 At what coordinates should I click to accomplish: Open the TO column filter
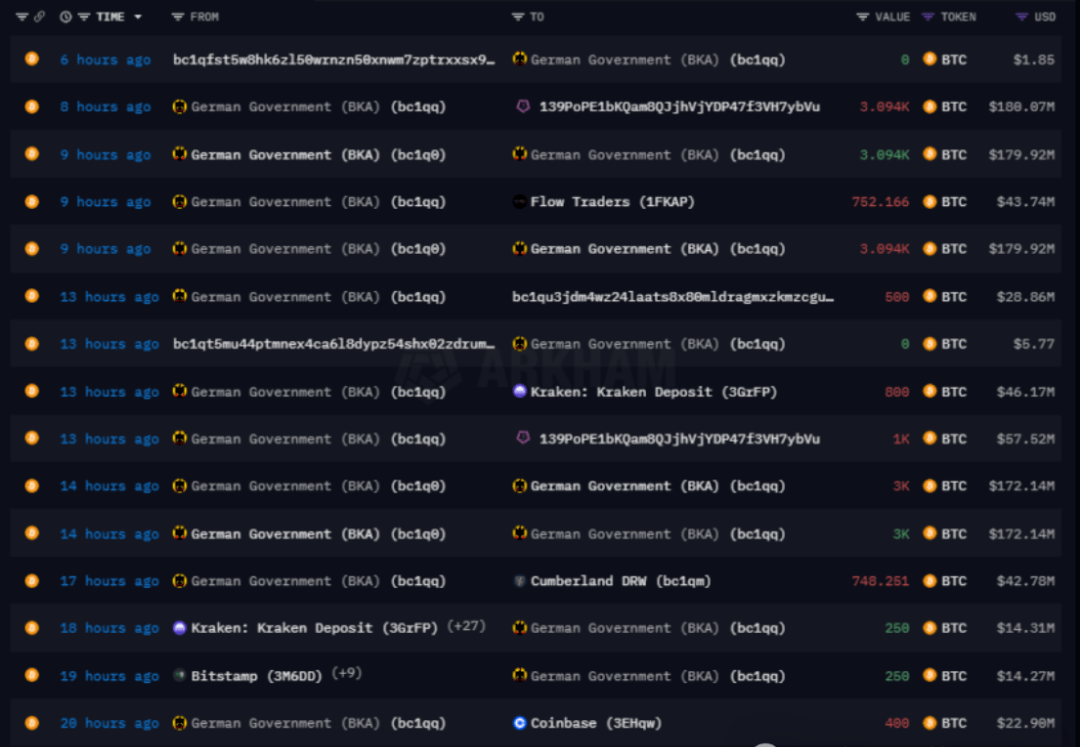tap(518, 17)
